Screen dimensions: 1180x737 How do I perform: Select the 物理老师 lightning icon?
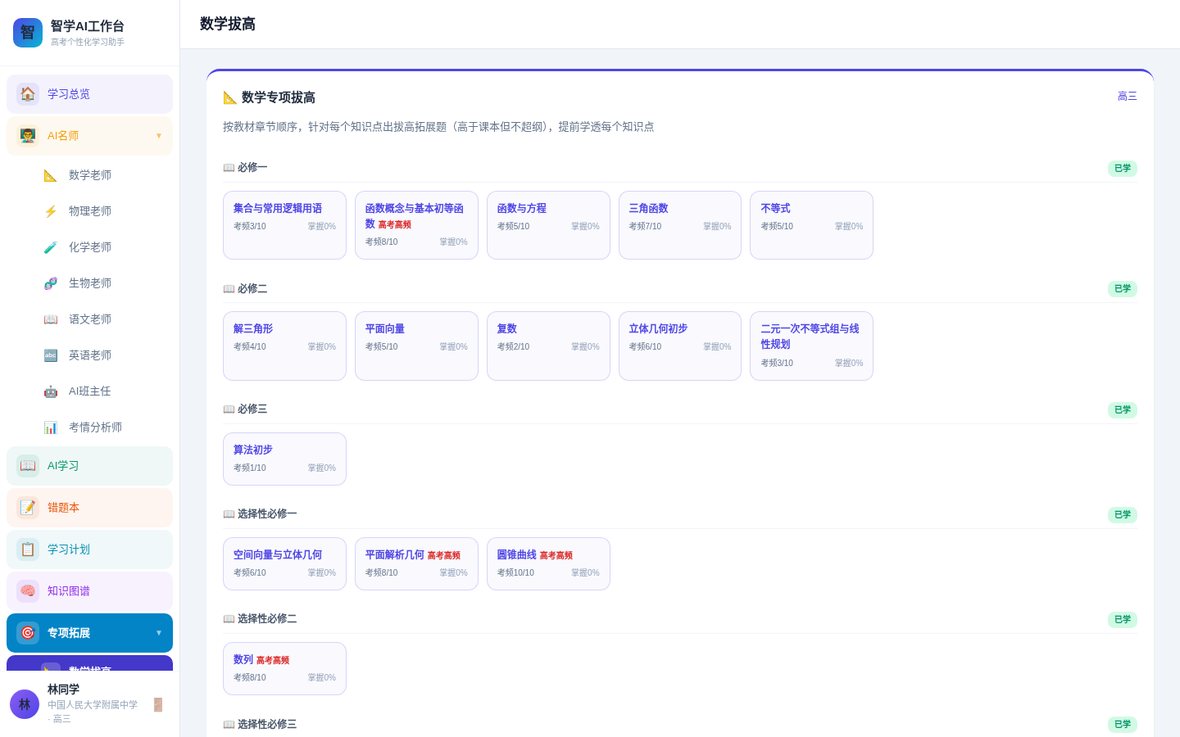50,211
